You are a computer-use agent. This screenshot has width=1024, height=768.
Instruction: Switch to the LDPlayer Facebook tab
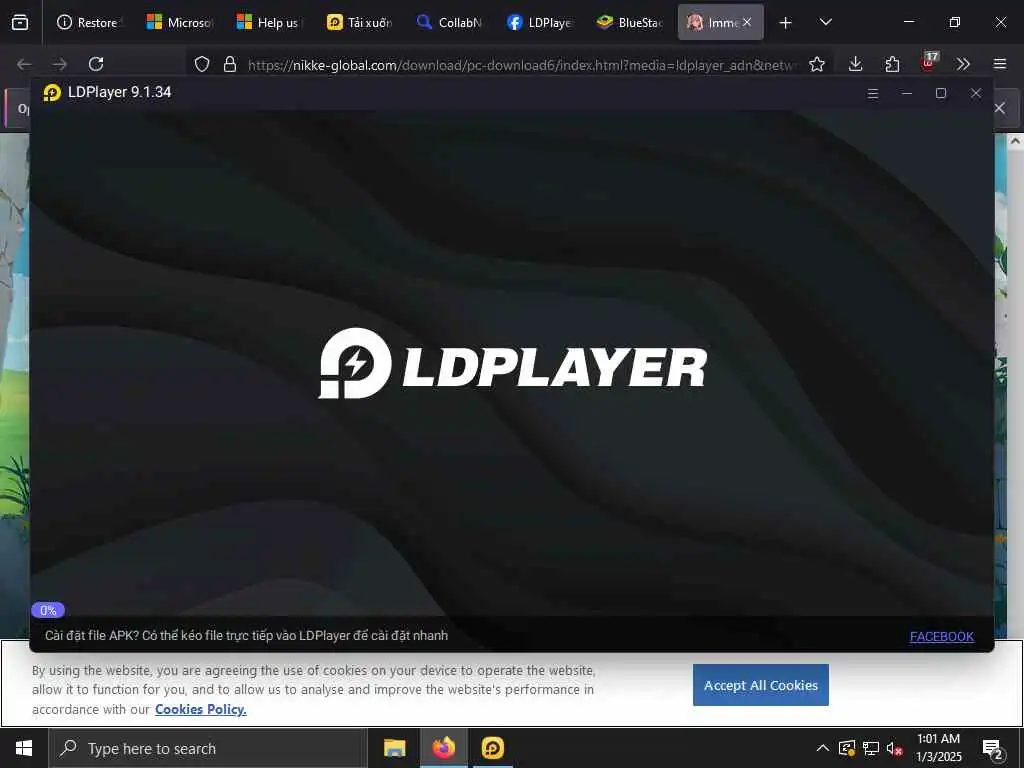539,22
